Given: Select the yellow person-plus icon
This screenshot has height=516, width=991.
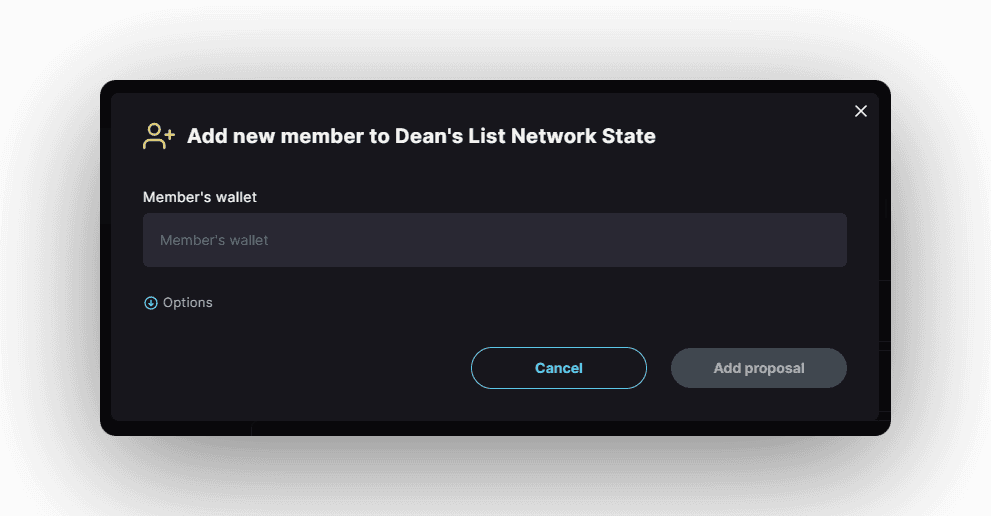Looking at the screenshot, I should tap(159, 136).
